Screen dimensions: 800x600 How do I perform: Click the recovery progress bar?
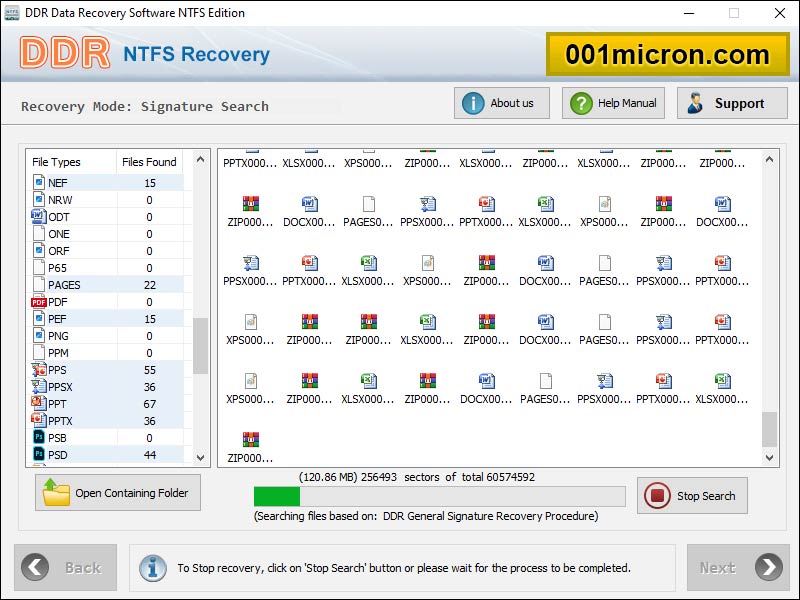440,496
